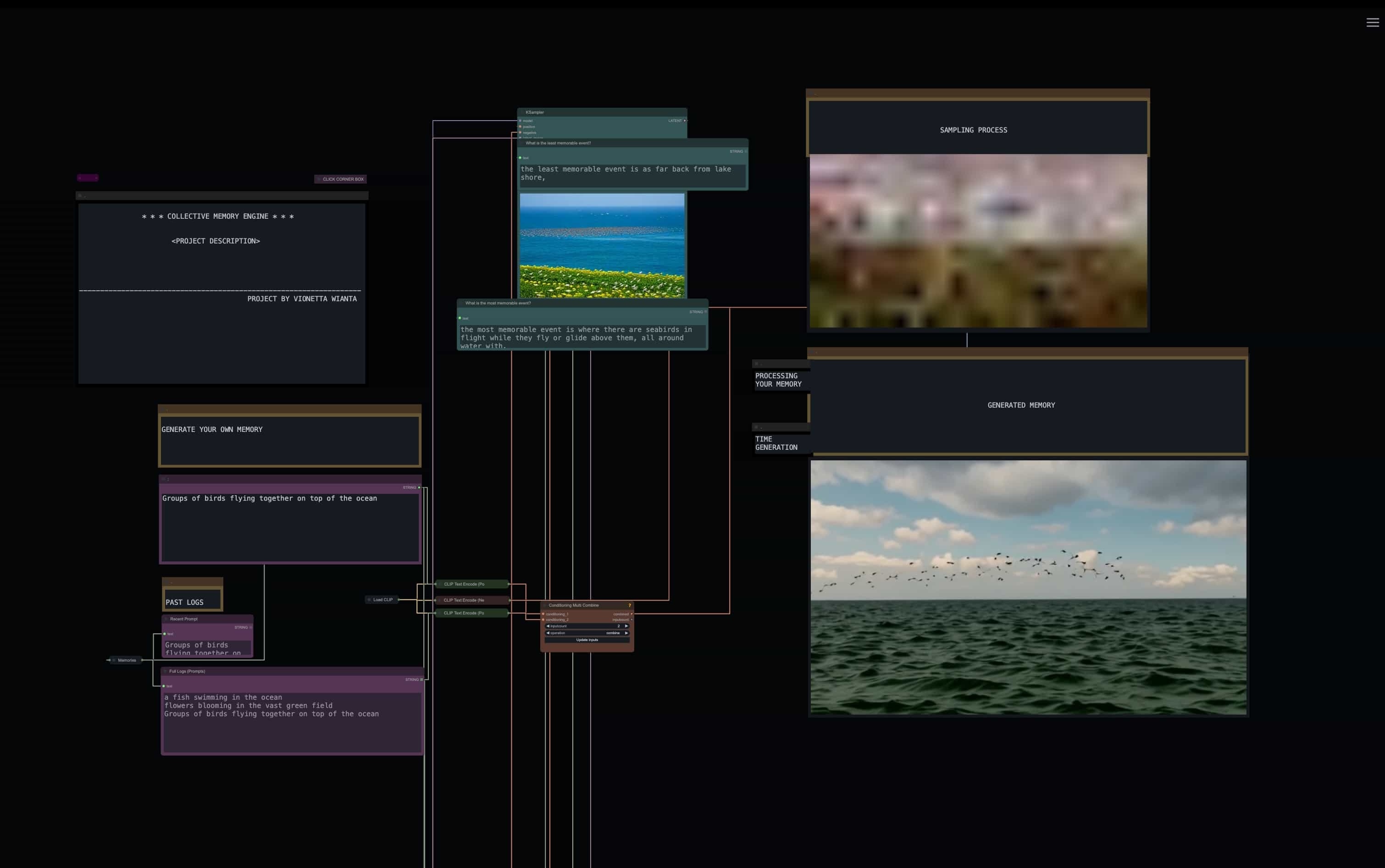Image resolution: width=1385 pixels, height=868 pixels.
Task: Click the collapse dot on the Load CLIP node
Action: click(x=369, y=600)
